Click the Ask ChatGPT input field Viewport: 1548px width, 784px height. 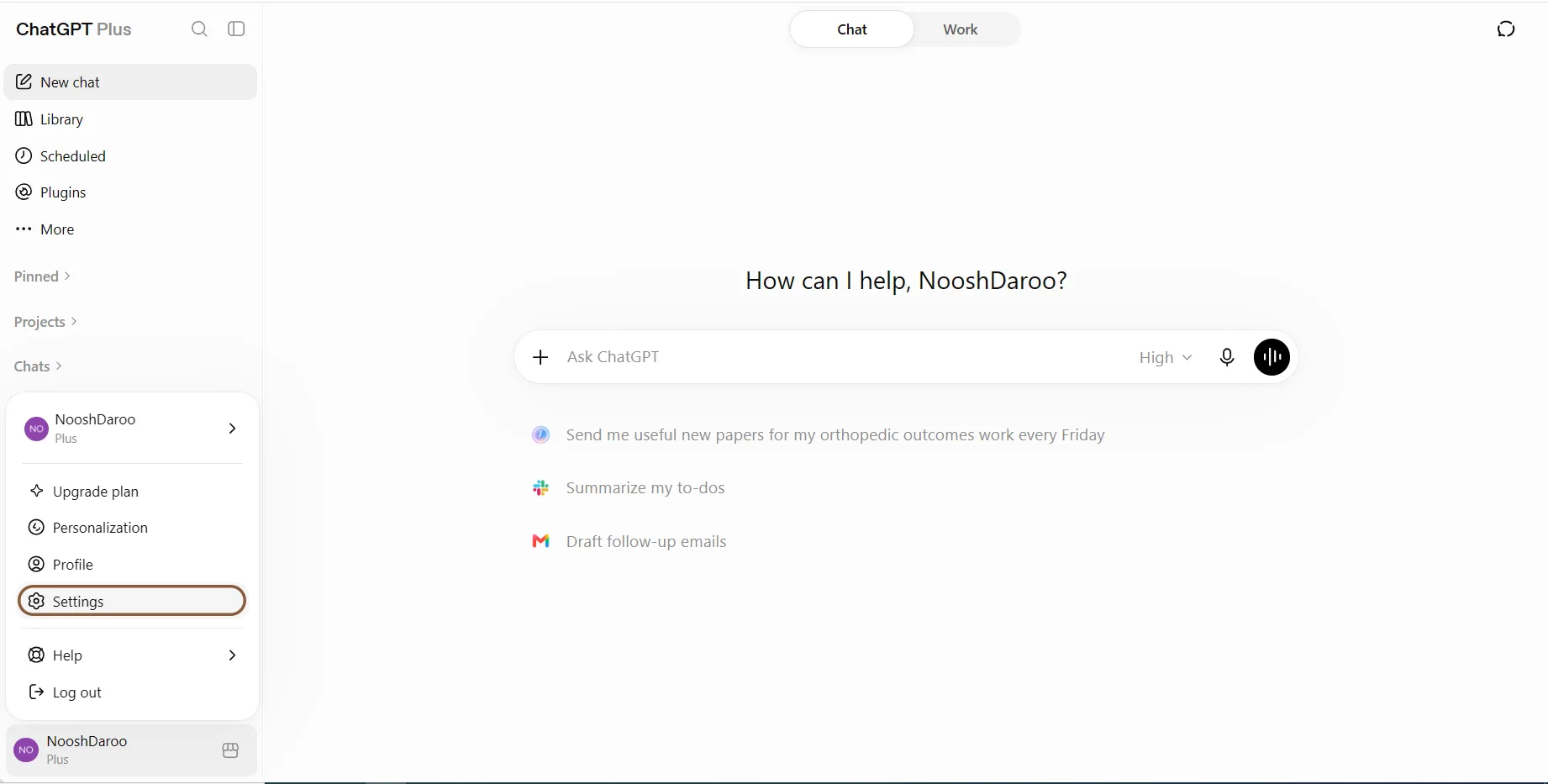[x=845, y=357]
